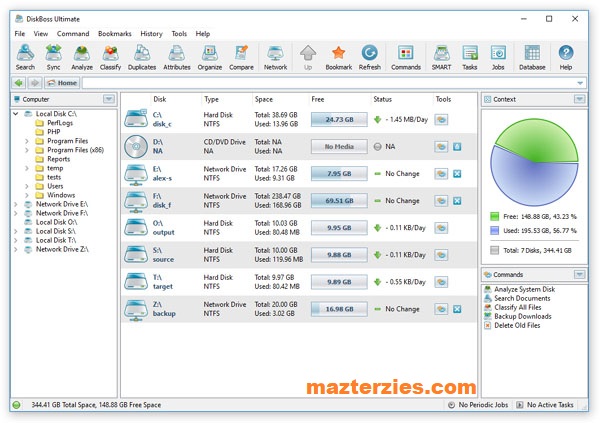Viewport: 600px width, 423px height.
Task: Collapse the Local Disk C:\ tree node
Action: pyautogui.click(x=16, y=114)
